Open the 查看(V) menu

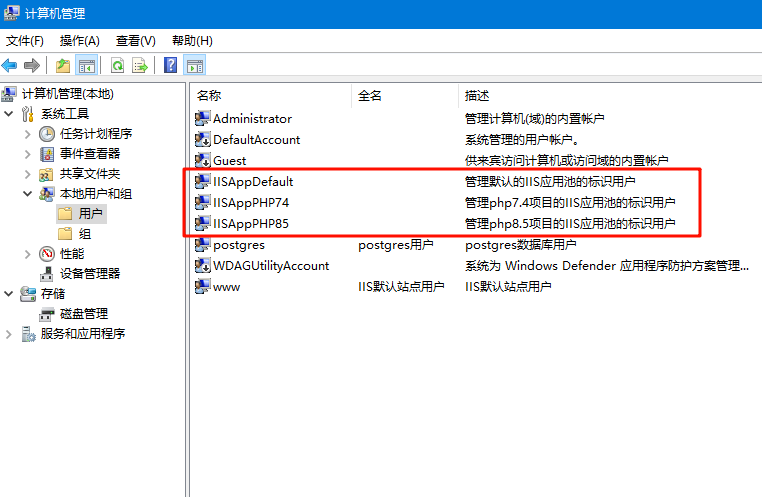[x=135, y=41]
